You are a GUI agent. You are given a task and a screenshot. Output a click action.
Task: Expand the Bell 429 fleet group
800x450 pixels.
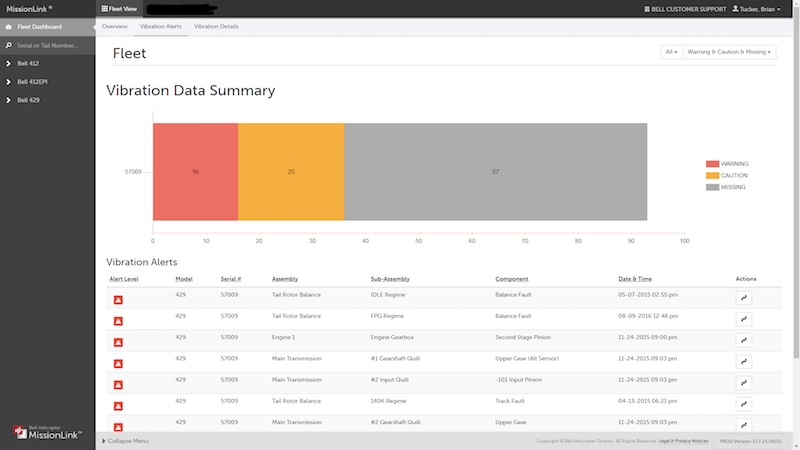(x=9, y=100)
